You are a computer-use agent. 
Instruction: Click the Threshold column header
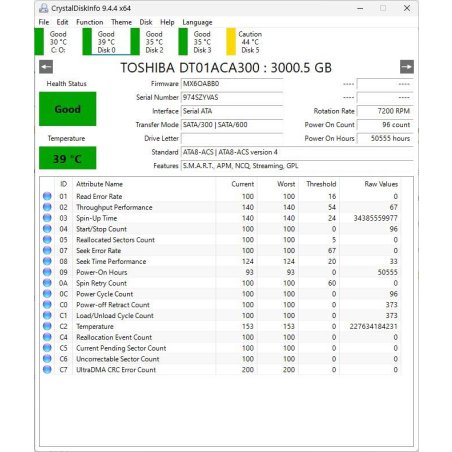tap(321, 184)
